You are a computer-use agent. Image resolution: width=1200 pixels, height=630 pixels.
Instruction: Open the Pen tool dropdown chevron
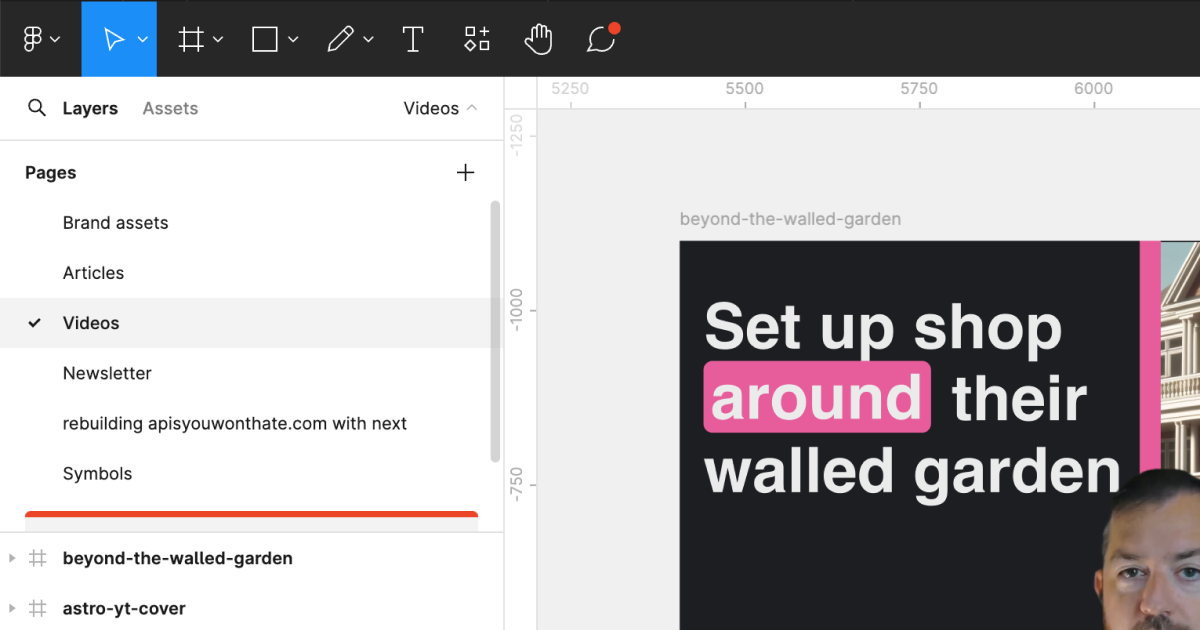pos(368,38)
